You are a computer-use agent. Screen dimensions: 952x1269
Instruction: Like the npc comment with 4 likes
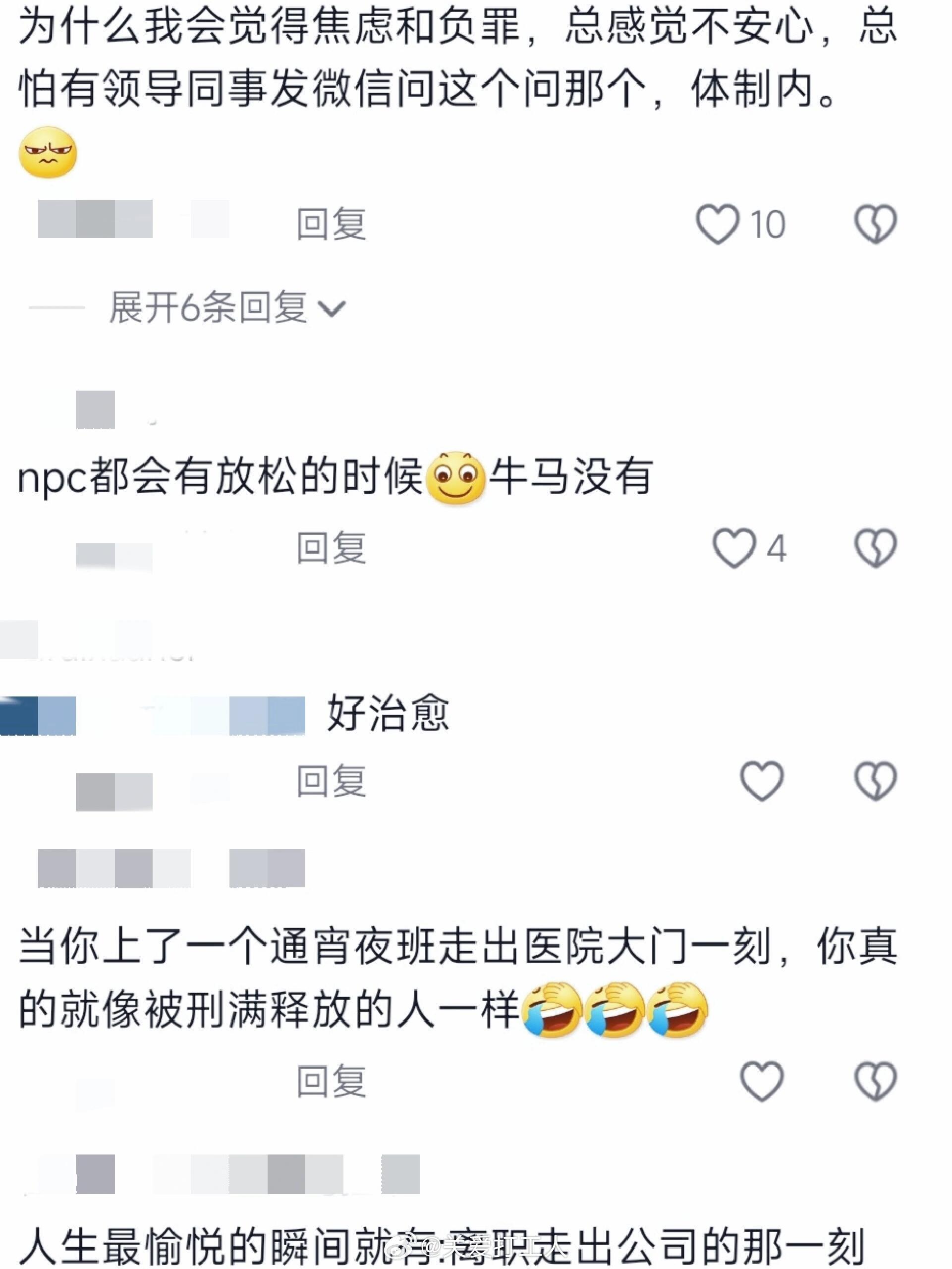point(734,548)
